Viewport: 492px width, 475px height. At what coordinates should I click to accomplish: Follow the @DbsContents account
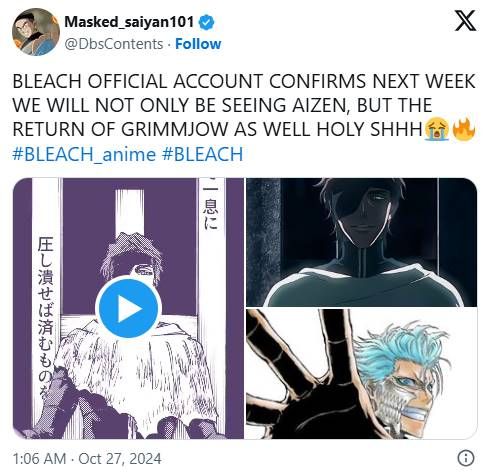[198, 44]
